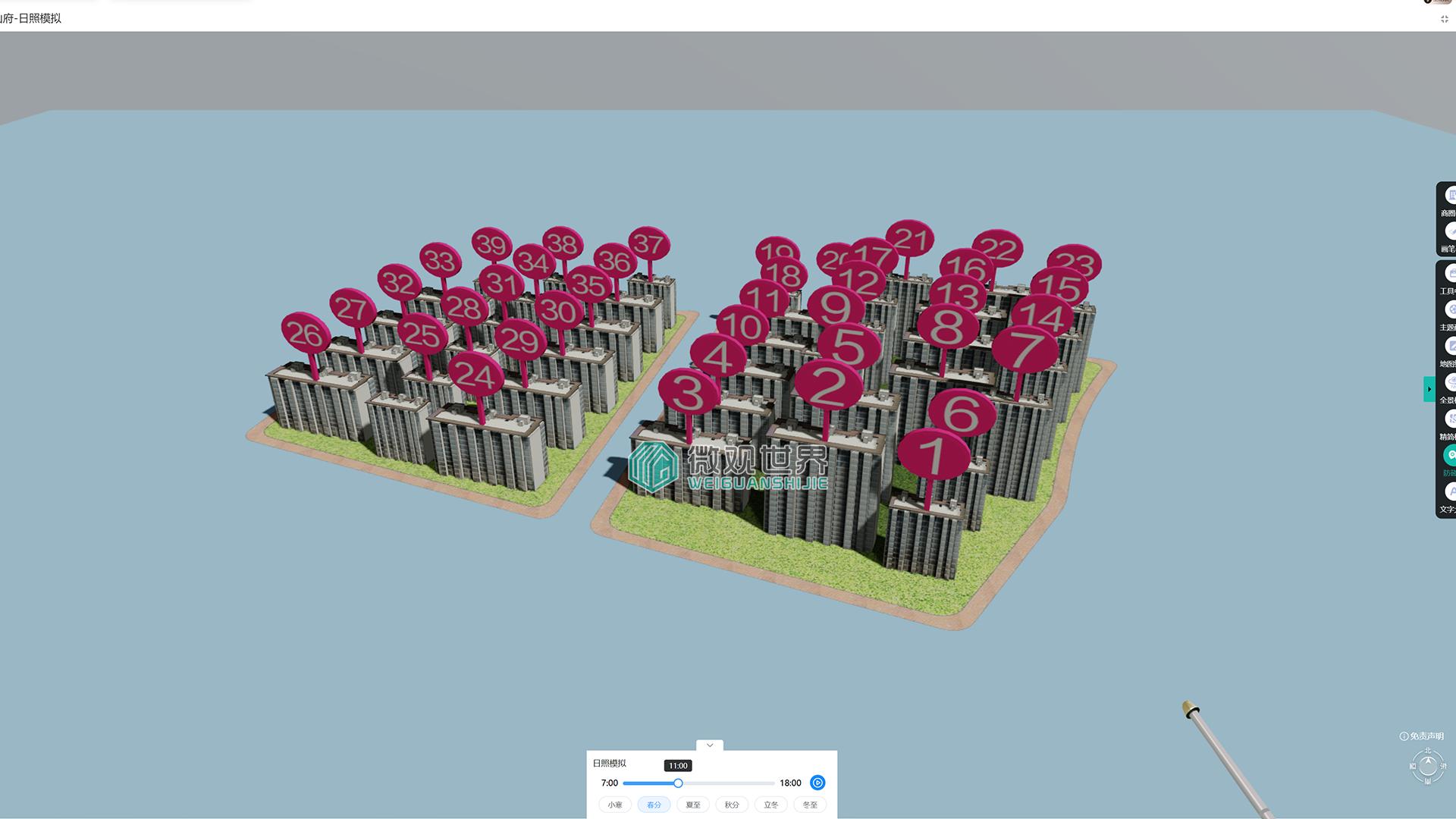Click the time slider handle at 11:00
Screen dimensions: 1456x819
coord(678,783)
